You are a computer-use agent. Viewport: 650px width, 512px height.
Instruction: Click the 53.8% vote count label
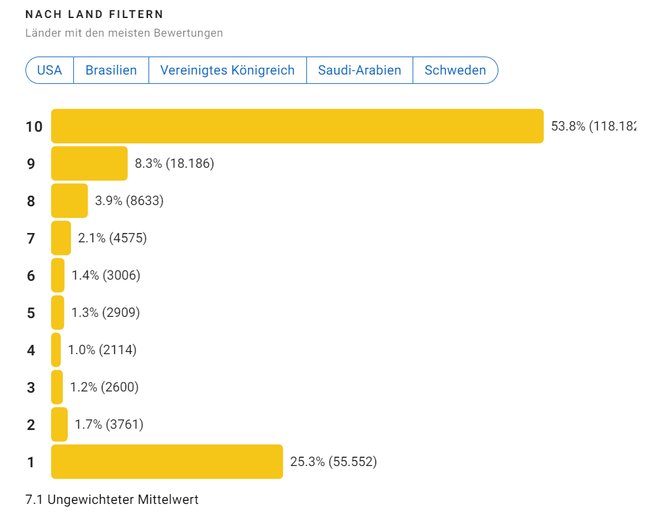click(x=592, y=126)
